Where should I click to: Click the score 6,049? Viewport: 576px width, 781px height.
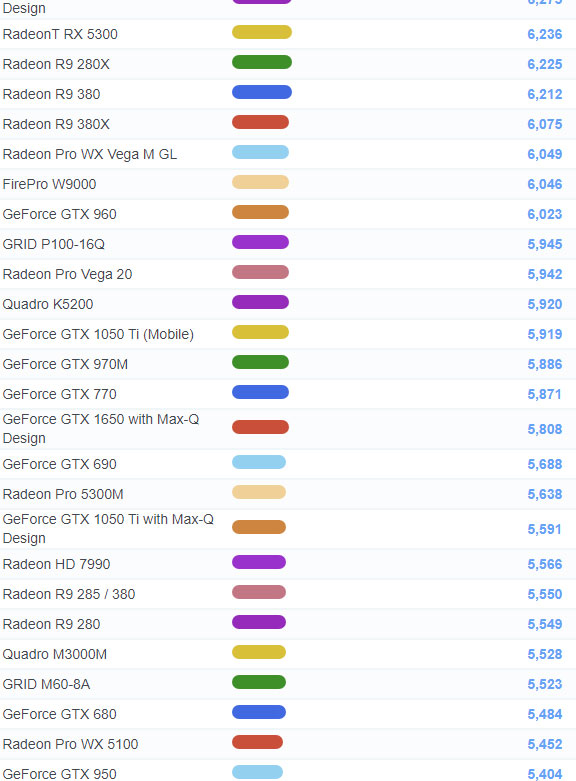[x=545, y=154]
